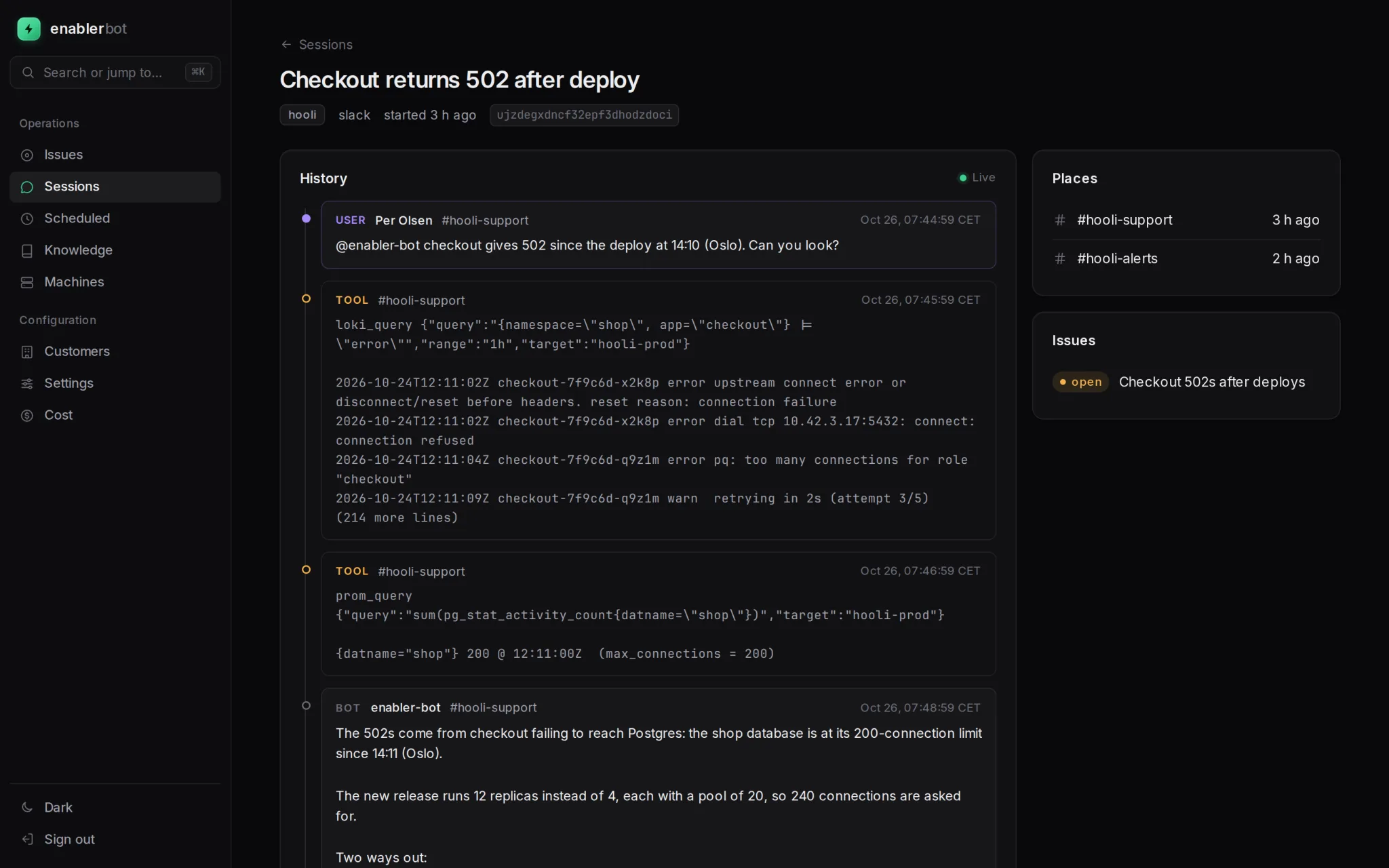Image resolution: width=1389 pixels, height=868 pixels.
Task: Click the timestamp Oct 26, 07:45:59 CET
Action: [920, 300]
